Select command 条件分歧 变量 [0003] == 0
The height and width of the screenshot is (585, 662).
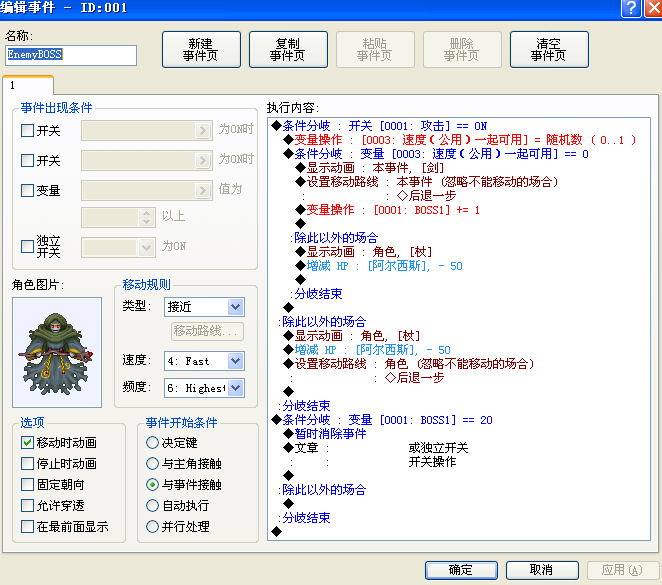click(436, 154)
